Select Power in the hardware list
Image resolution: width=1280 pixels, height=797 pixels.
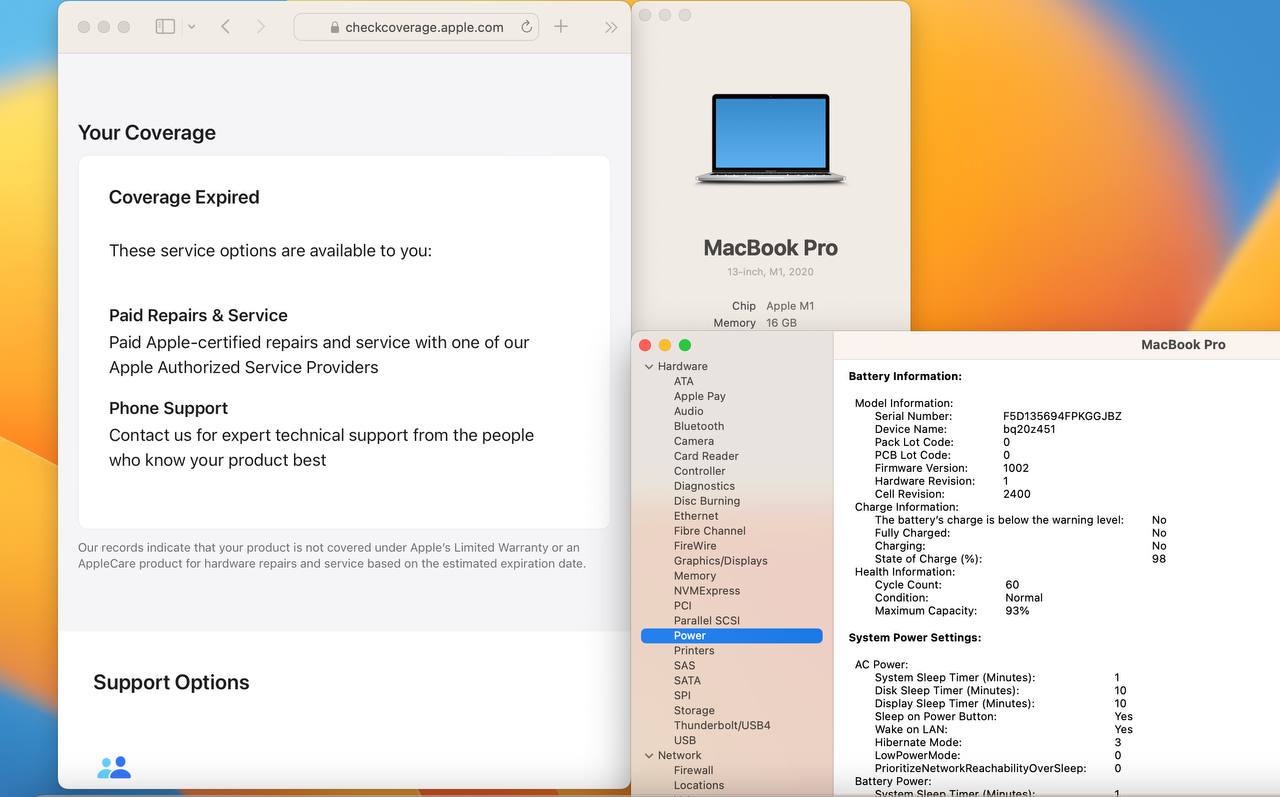(x=689, y=636)
